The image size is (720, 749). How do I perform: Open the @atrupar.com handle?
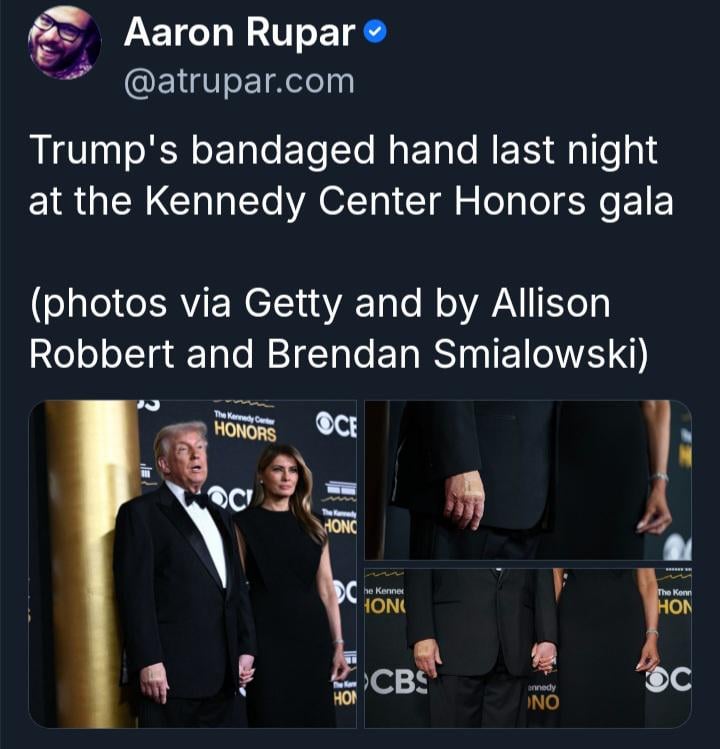click(x=239, y=82)
